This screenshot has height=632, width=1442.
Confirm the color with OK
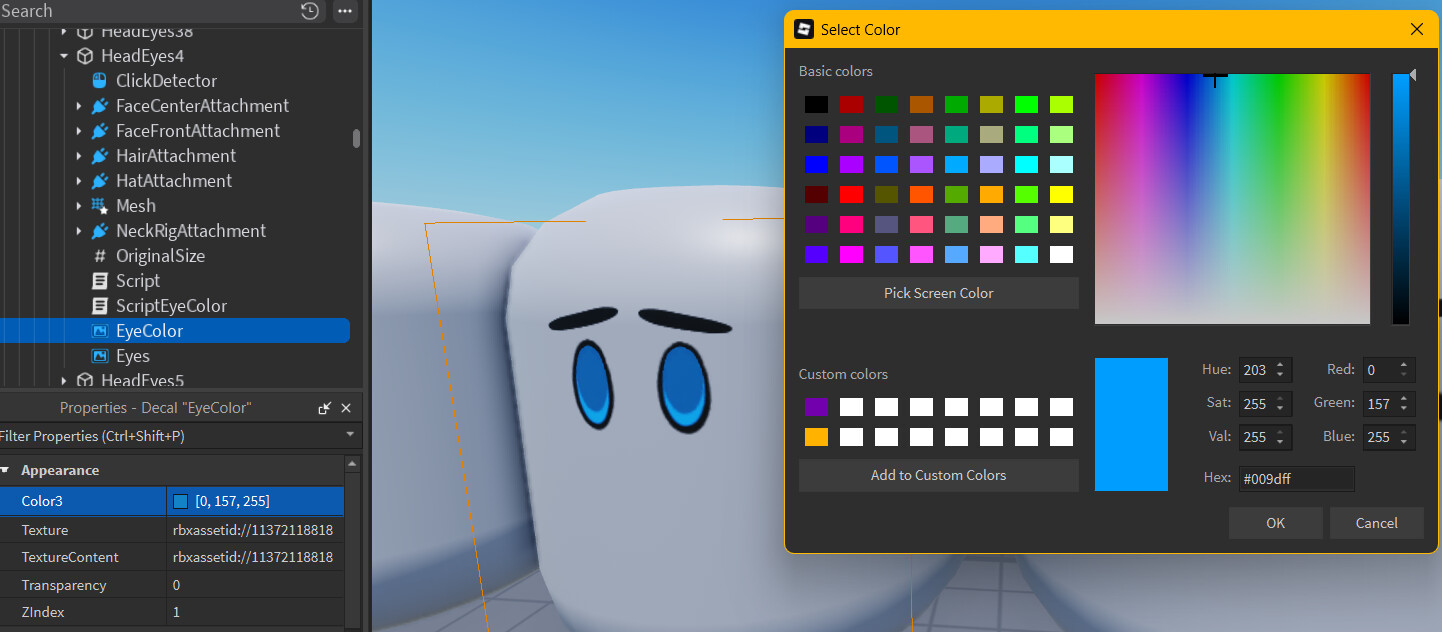click(x=1275, y=523)
